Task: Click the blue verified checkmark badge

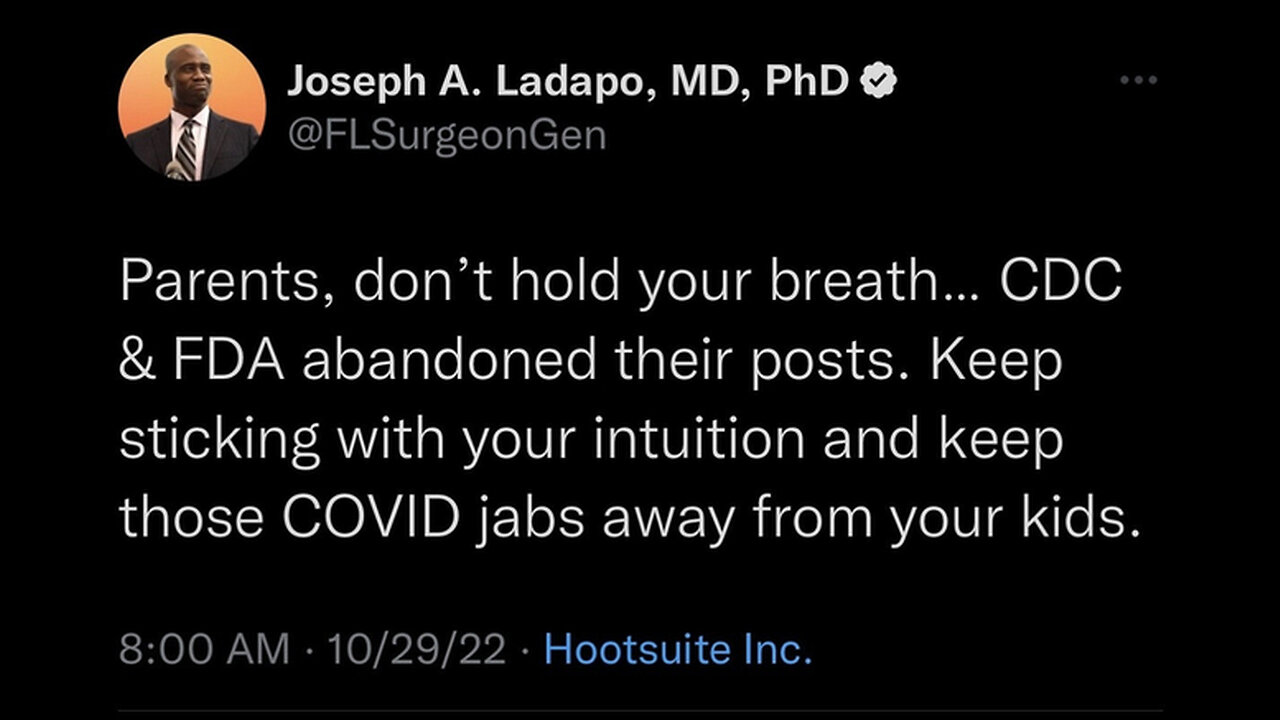Action: tap(880, 82)
